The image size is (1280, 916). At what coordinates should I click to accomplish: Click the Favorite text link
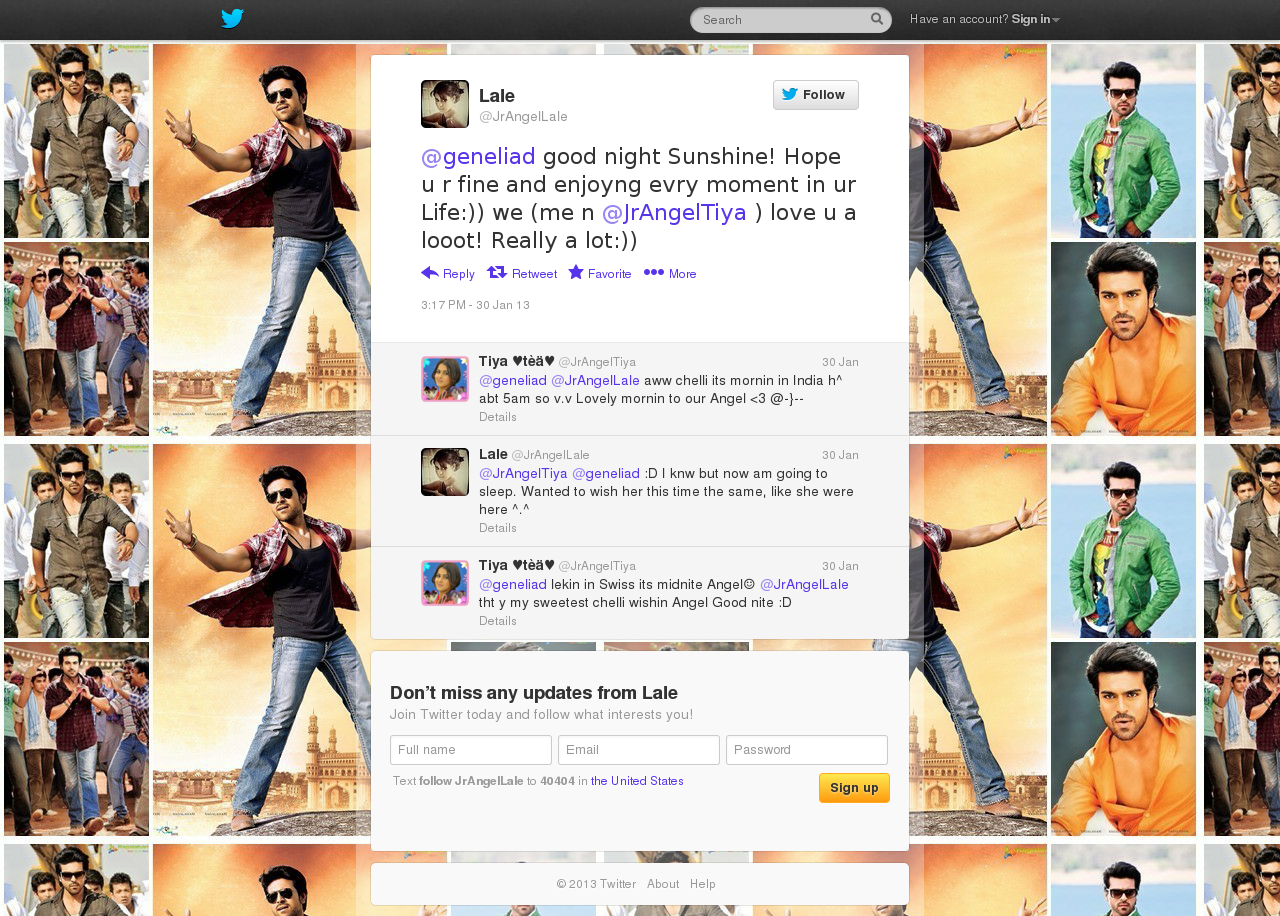click(610, 274)
